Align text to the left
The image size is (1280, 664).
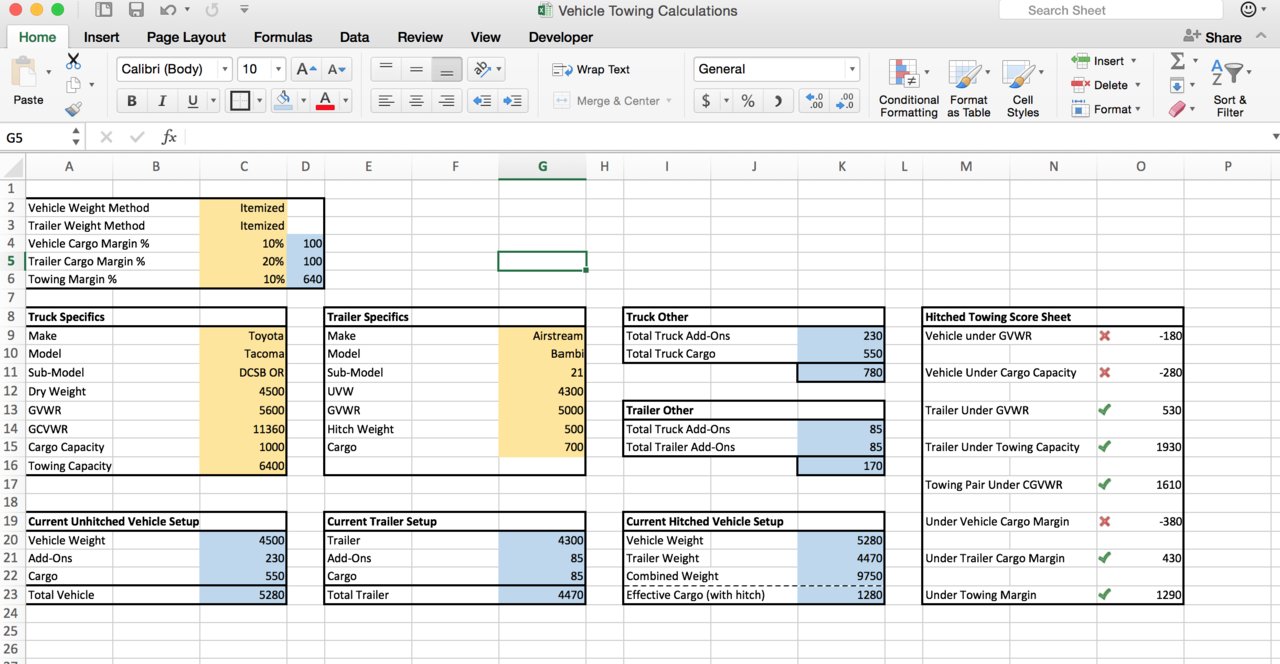pyautogui.click(x=386, y=101)
